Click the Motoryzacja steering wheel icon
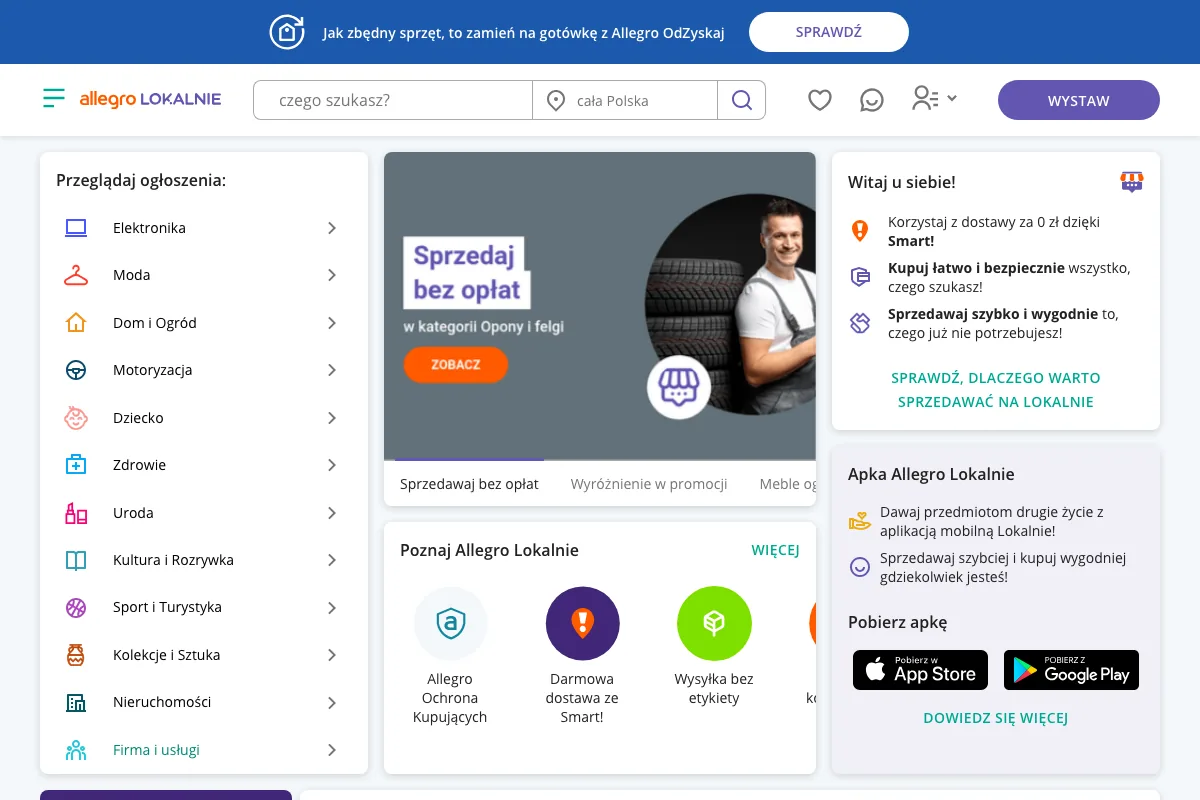This screenshot has height=800, width=1200. pos(76,370)
